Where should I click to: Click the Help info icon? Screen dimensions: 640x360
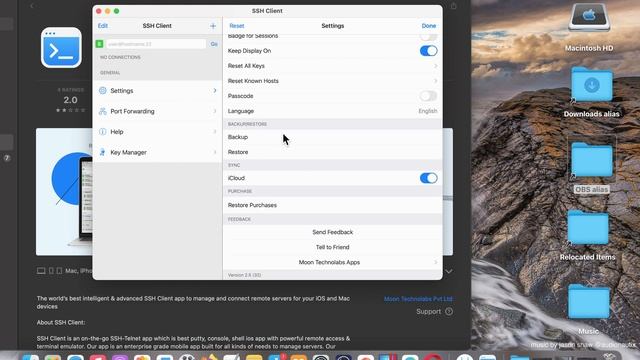tap(102, 131)
